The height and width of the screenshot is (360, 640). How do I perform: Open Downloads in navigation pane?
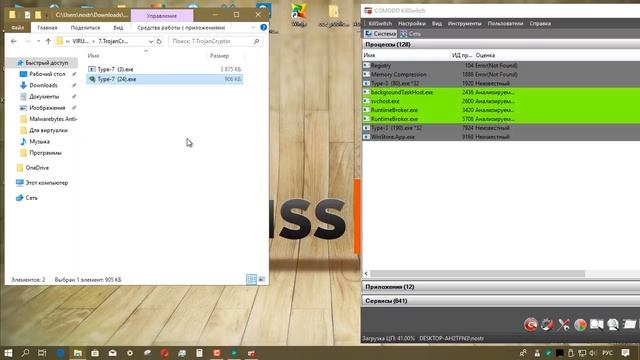(43, 85)
